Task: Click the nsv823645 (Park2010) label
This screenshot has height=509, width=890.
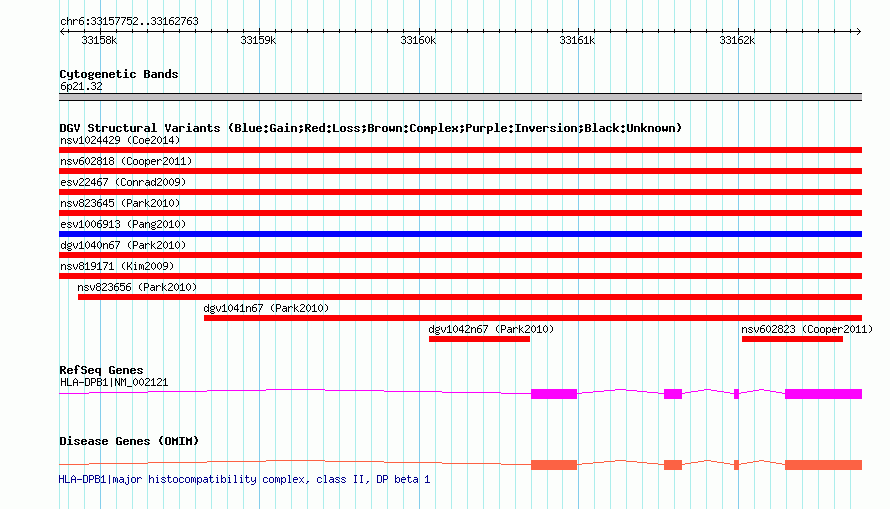Action: (x=120, y=203)
